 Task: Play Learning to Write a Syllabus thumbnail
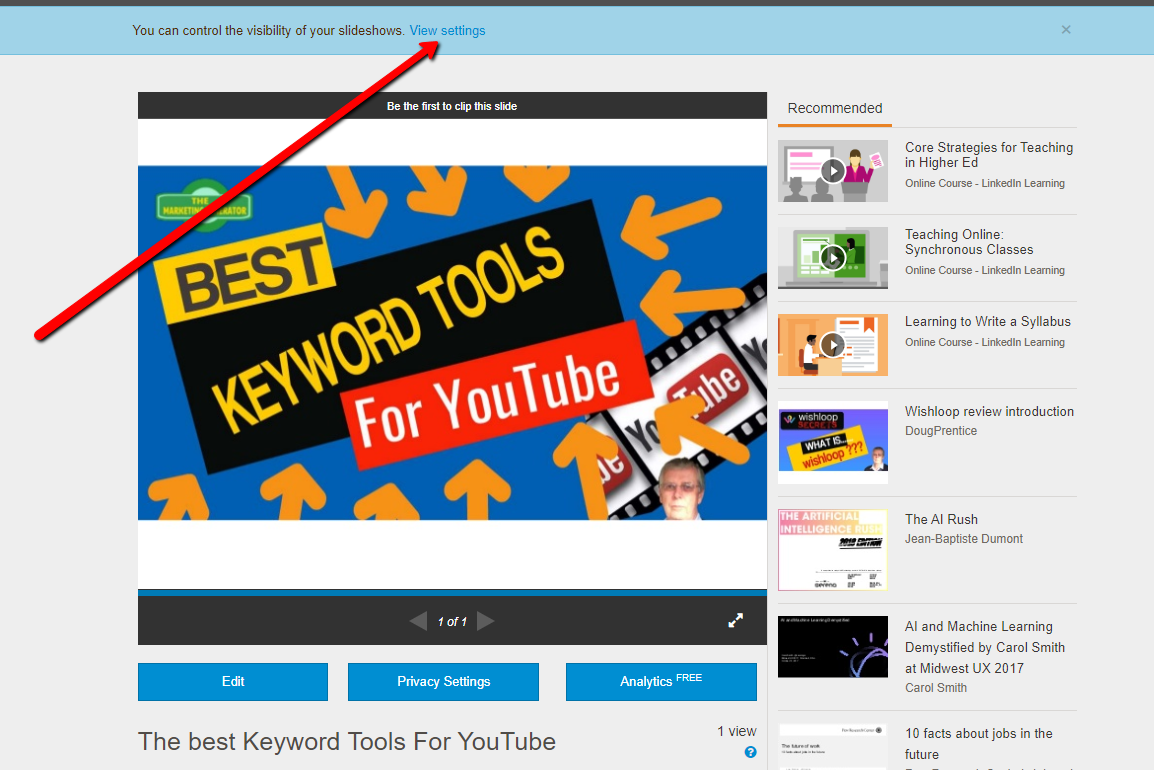click(x=832, y=345)
